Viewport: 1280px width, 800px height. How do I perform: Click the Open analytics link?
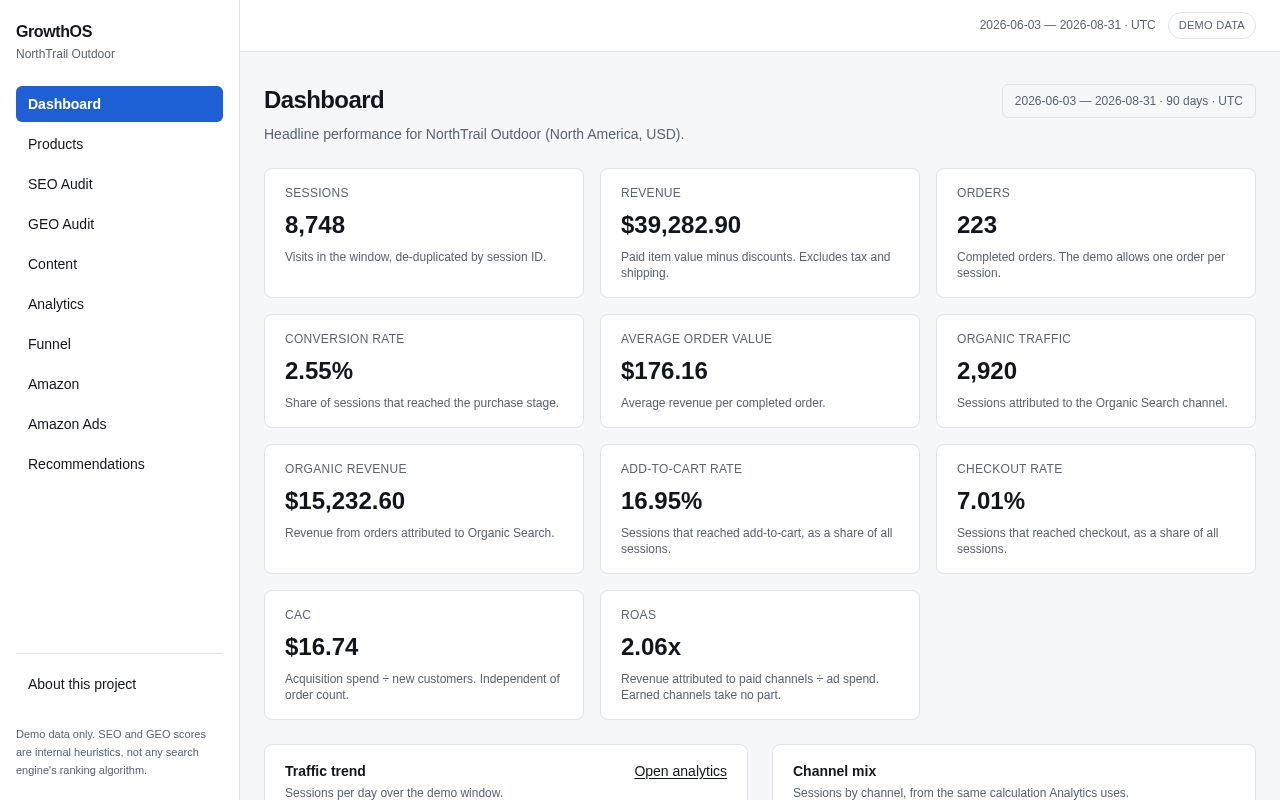click(680, 771)
